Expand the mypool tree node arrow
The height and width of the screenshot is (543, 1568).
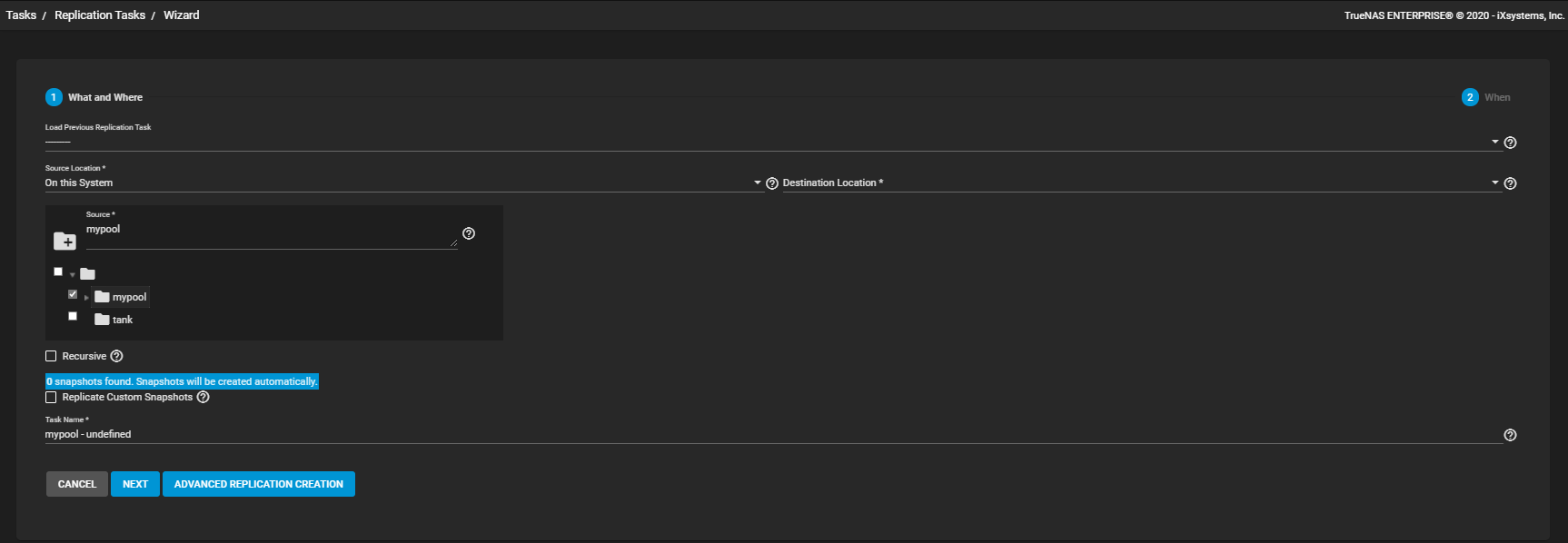click(86, 298)
